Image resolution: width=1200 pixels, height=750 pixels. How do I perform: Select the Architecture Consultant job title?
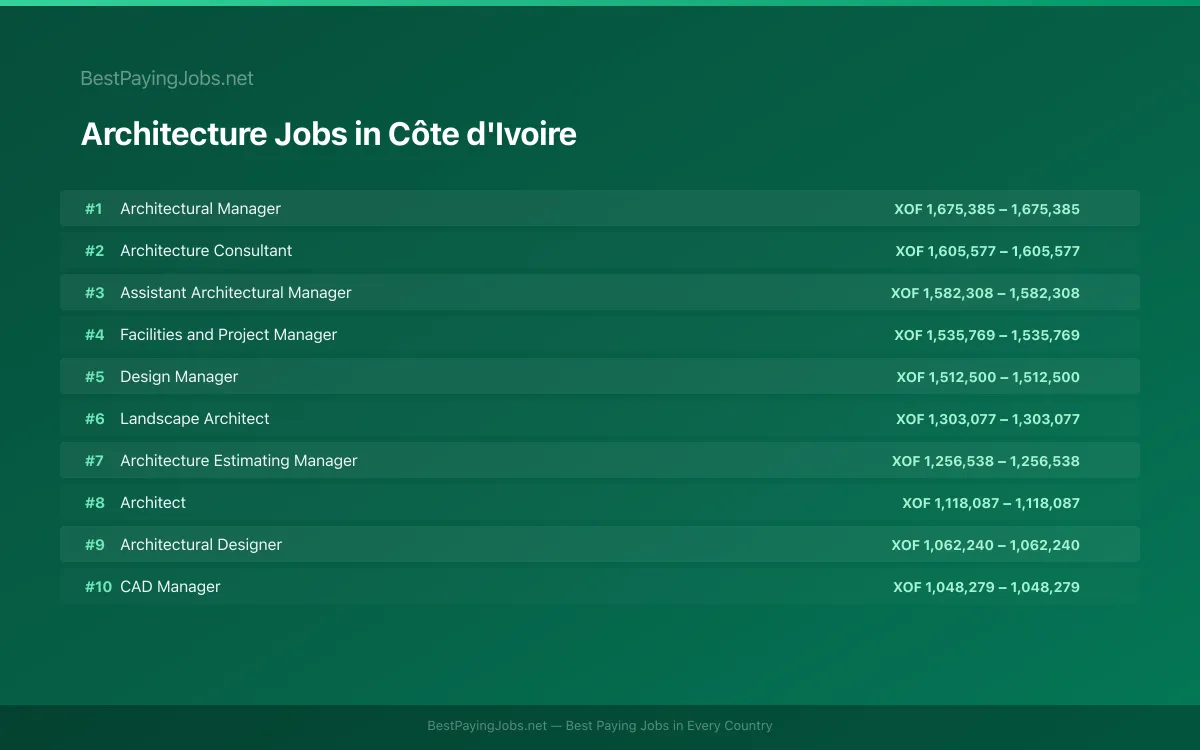point(206,251)
